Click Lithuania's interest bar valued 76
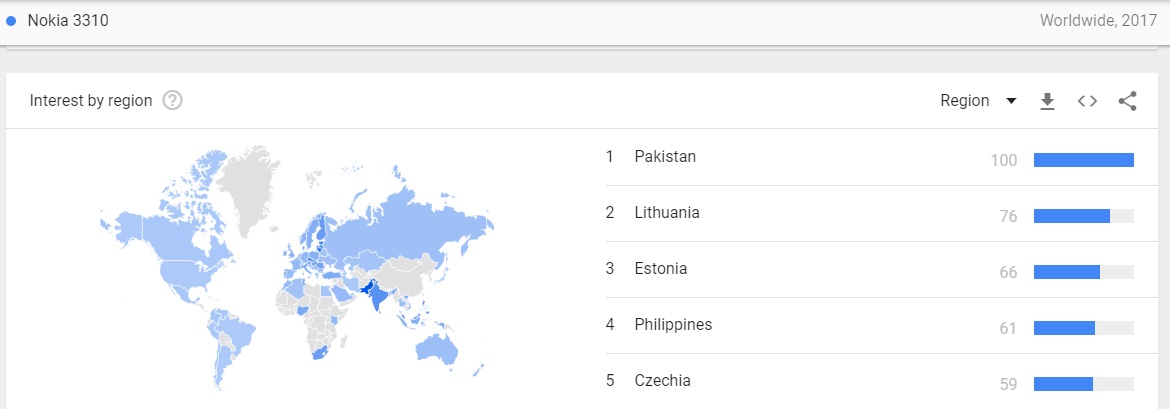This screenshot has width=1170, height=409. (1072, 216)
